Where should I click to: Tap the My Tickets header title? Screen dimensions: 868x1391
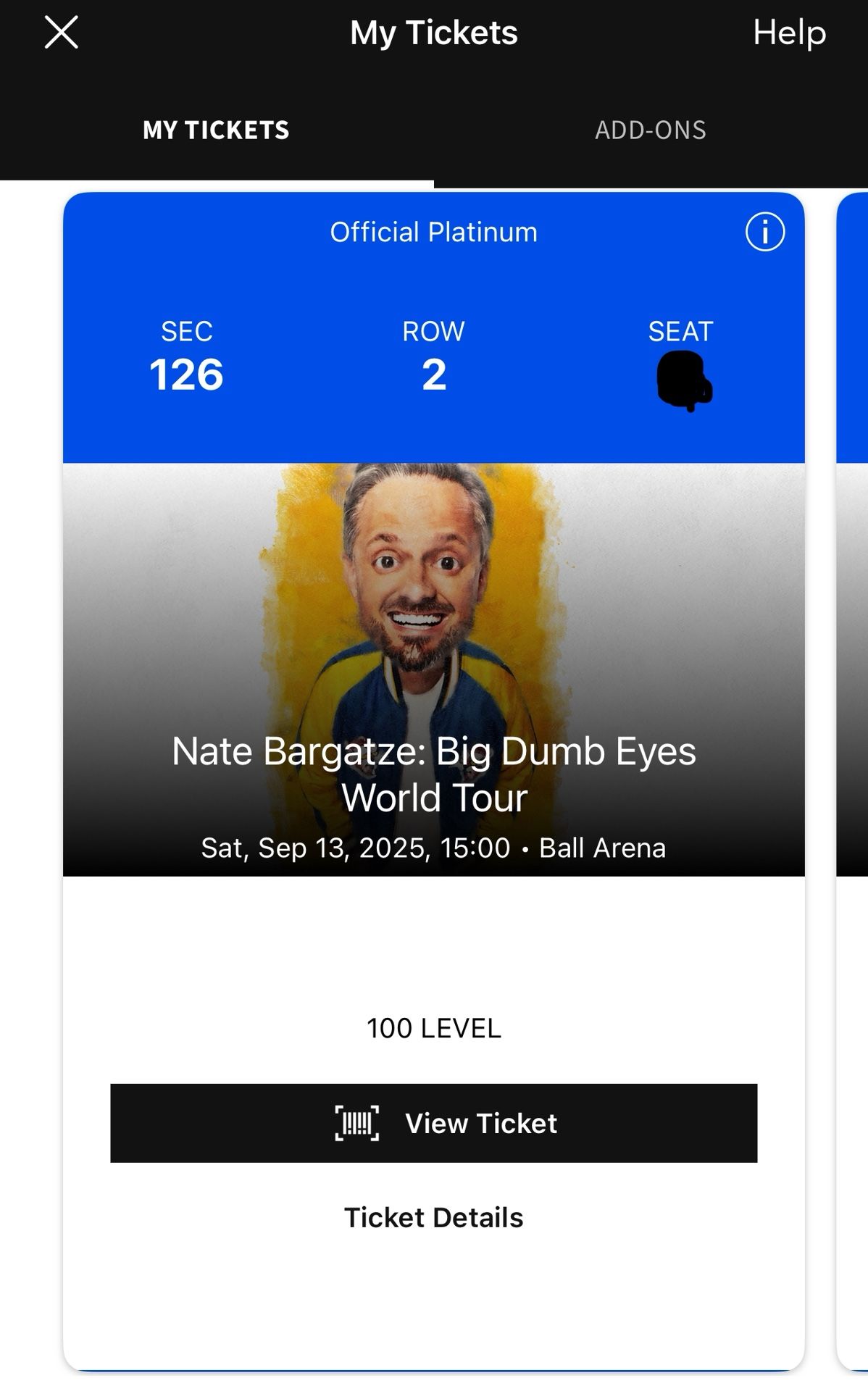point(433,33)
